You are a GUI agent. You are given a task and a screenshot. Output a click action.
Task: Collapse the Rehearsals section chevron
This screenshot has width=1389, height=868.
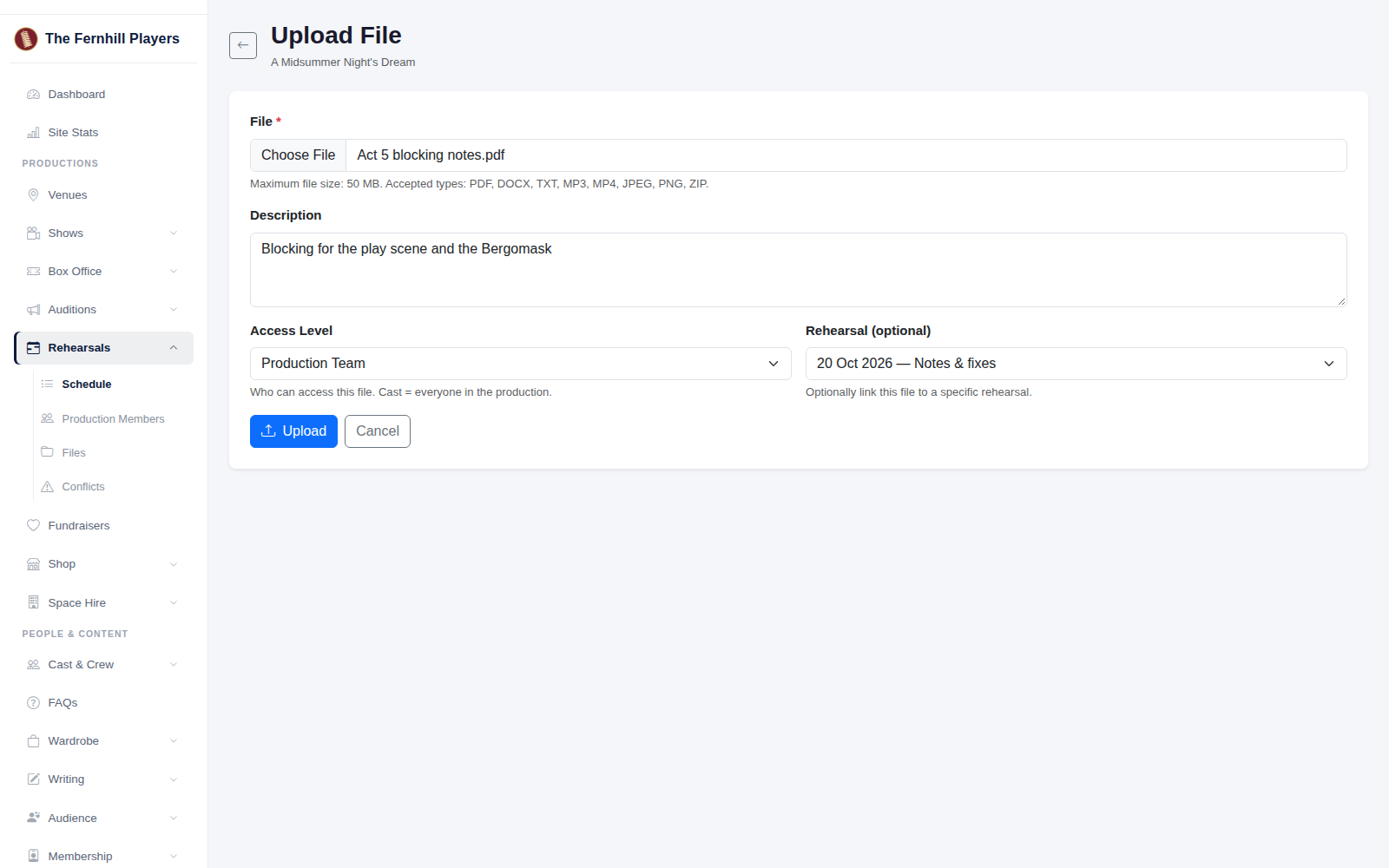(174, 348)
